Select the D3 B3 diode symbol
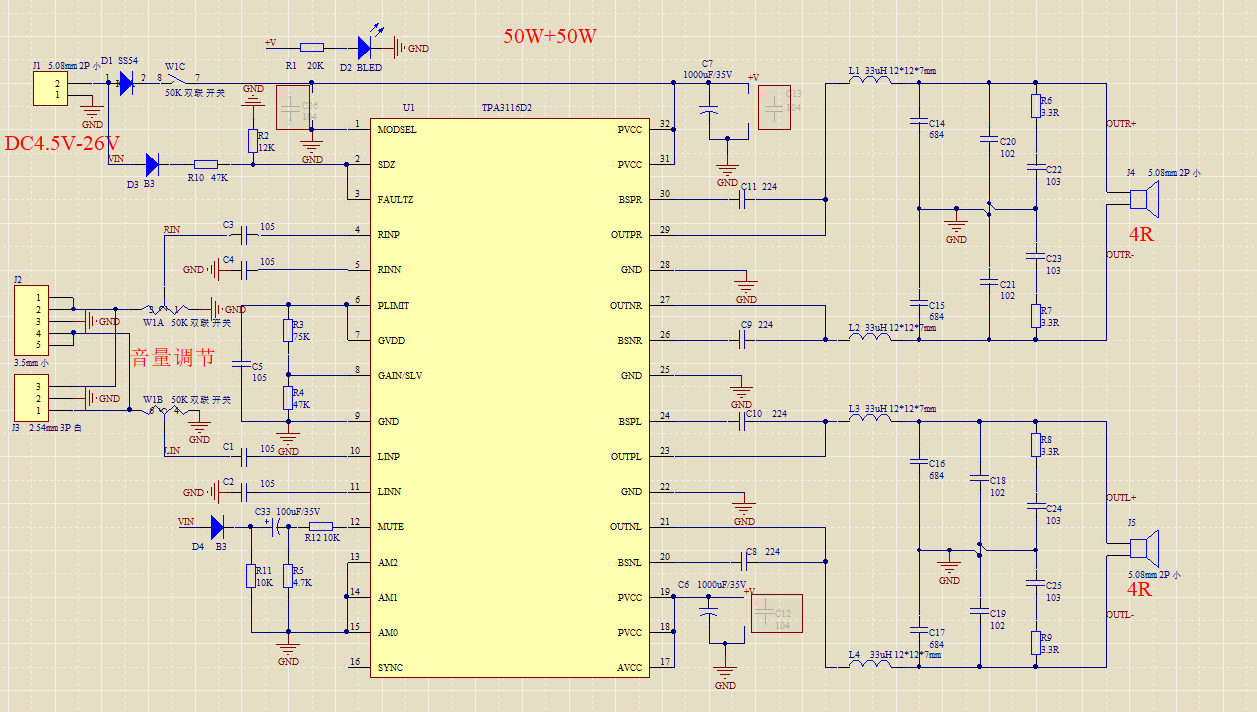 pyautogui.click(x=152, y=164)
